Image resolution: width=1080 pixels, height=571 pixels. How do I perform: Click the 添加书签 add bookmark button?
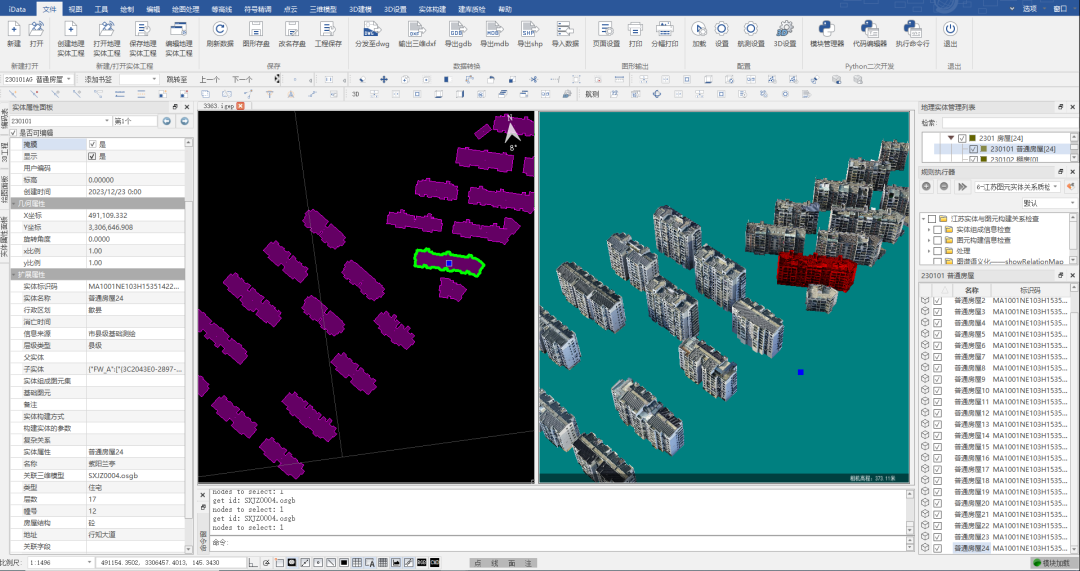(x=99, y=78)
